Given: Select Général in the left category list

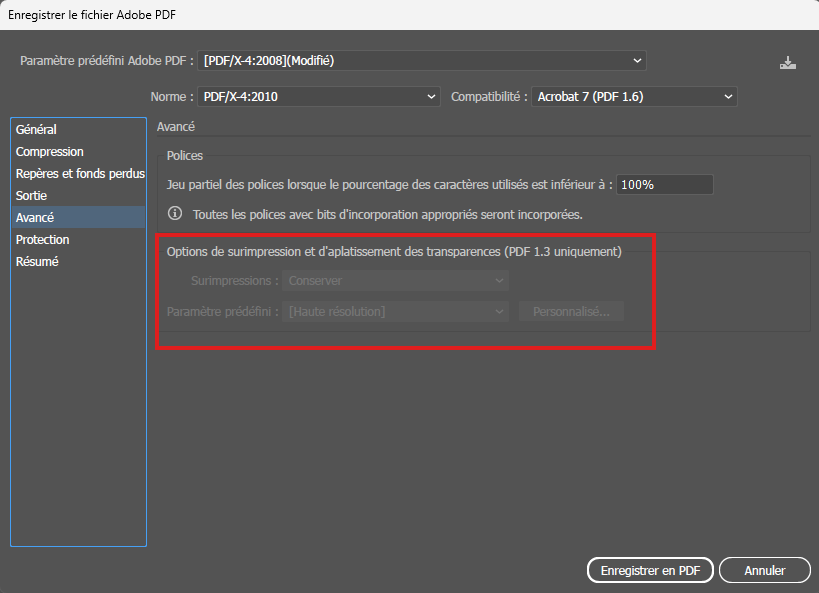Looking at the screenshot, I should click(x=37, y=130).
